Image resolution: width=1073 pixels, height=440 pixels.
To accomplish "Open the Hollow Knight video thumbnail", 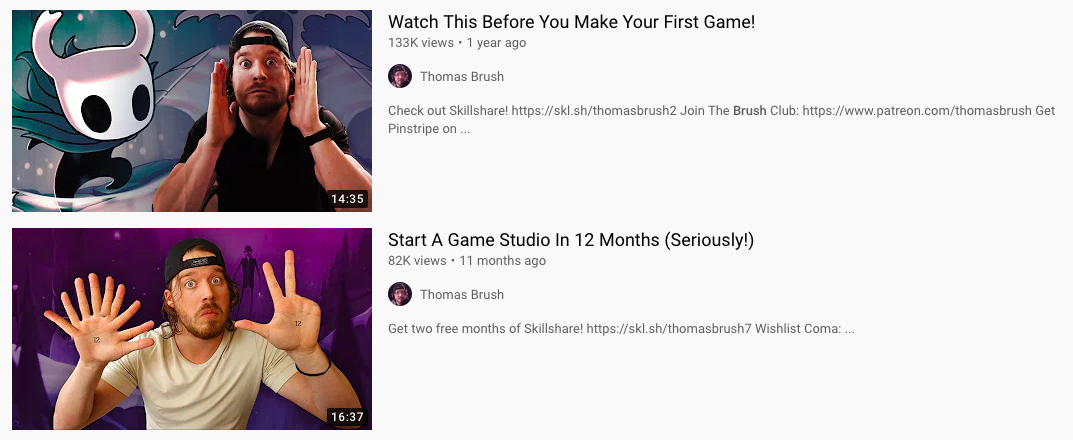I will tap(192, 111).
